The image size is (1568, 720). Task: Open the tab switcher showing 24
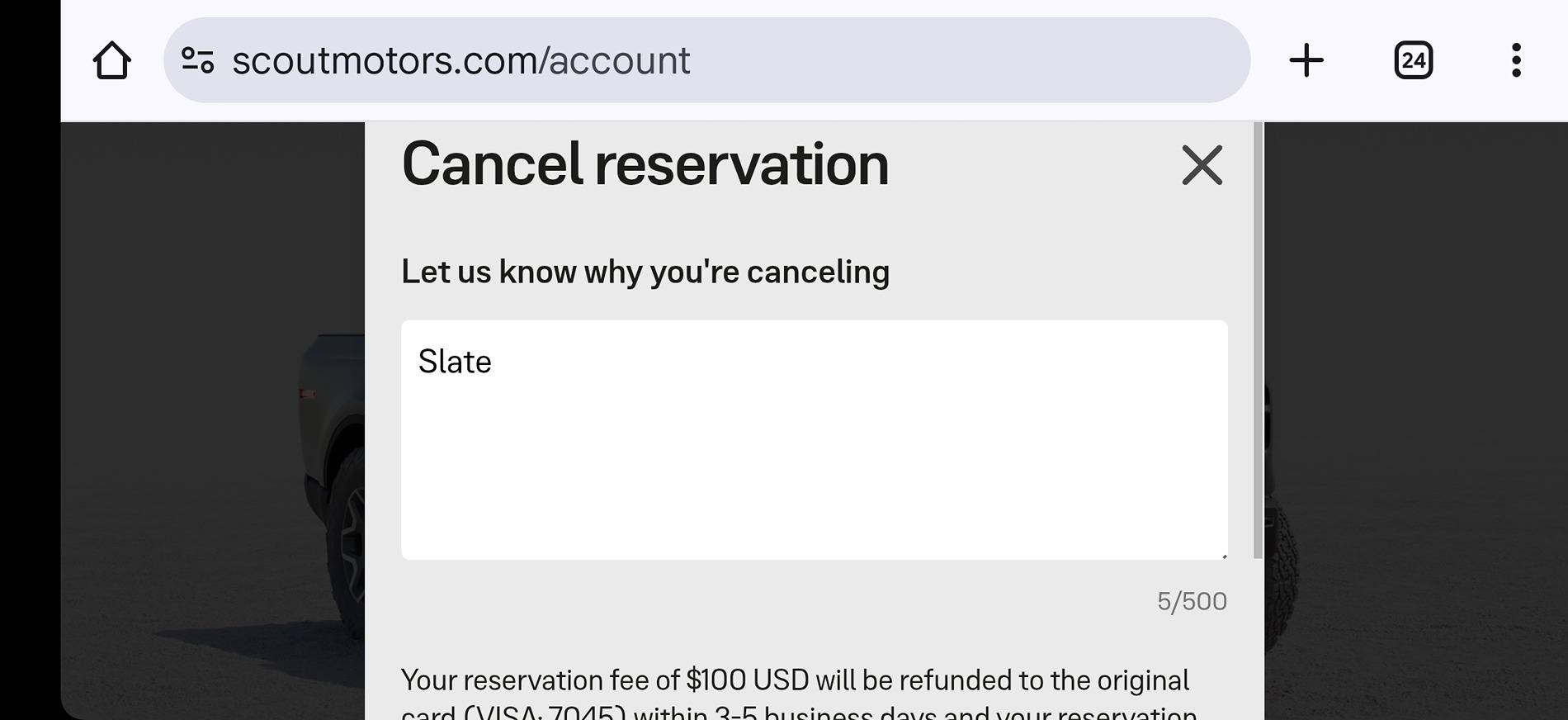[x=1413, y=60]
